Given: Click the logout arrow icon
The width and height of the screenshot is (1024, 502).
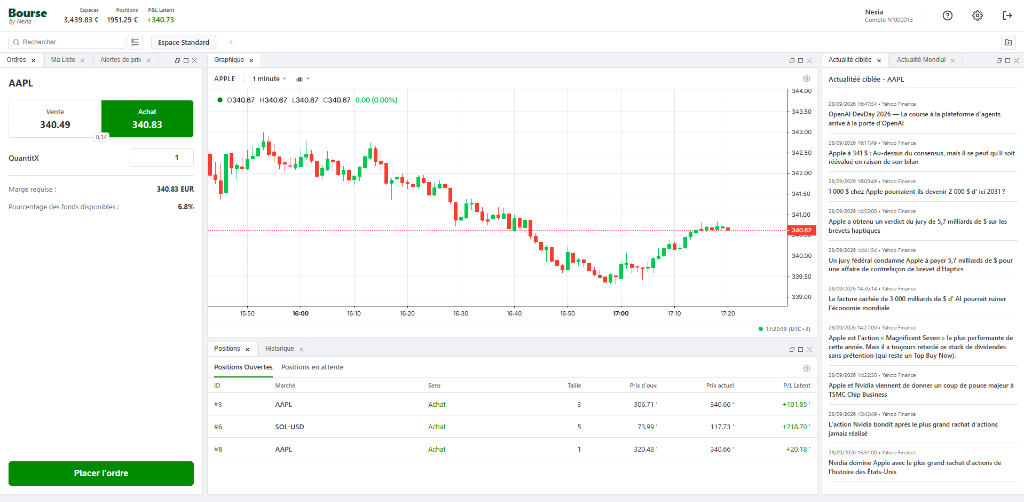Looking at the screenshot, I should pos(1007,16).
